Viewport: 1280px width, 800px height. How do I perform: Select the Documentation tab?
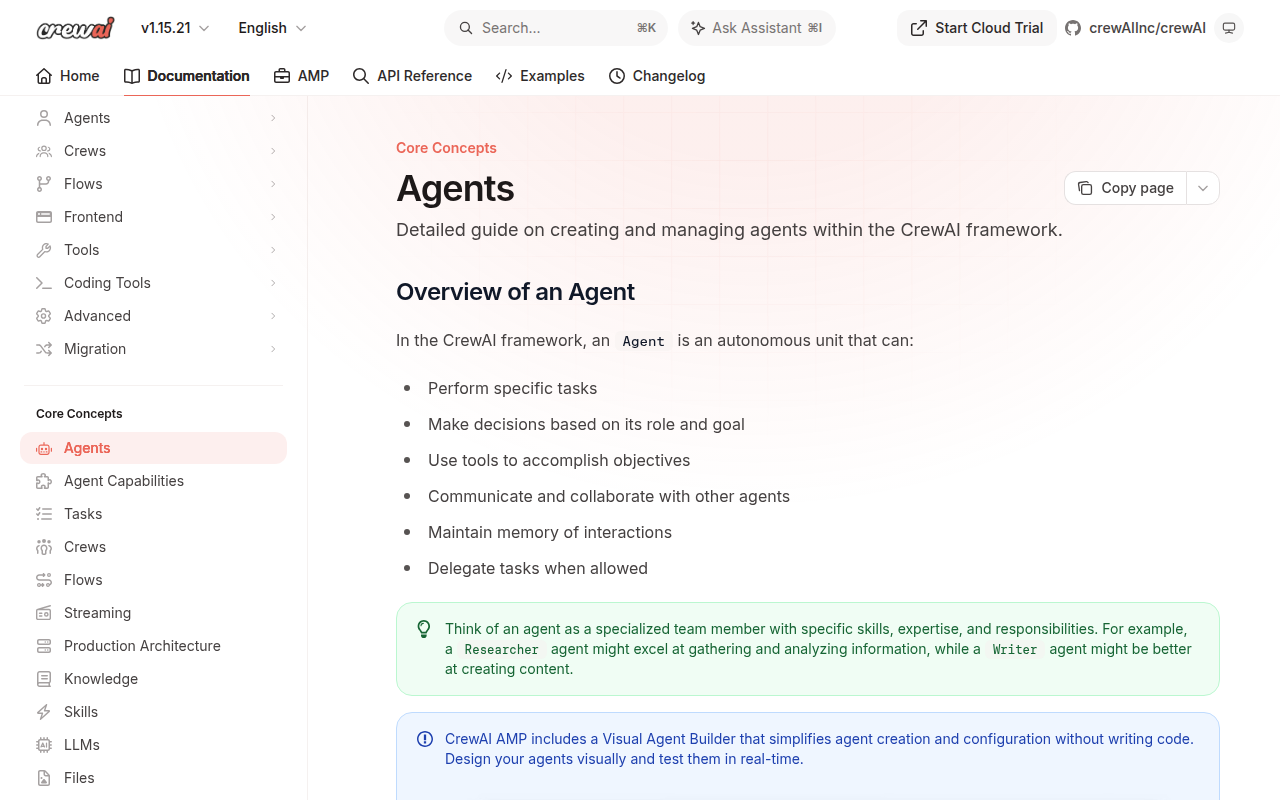[x=187, y=76]
